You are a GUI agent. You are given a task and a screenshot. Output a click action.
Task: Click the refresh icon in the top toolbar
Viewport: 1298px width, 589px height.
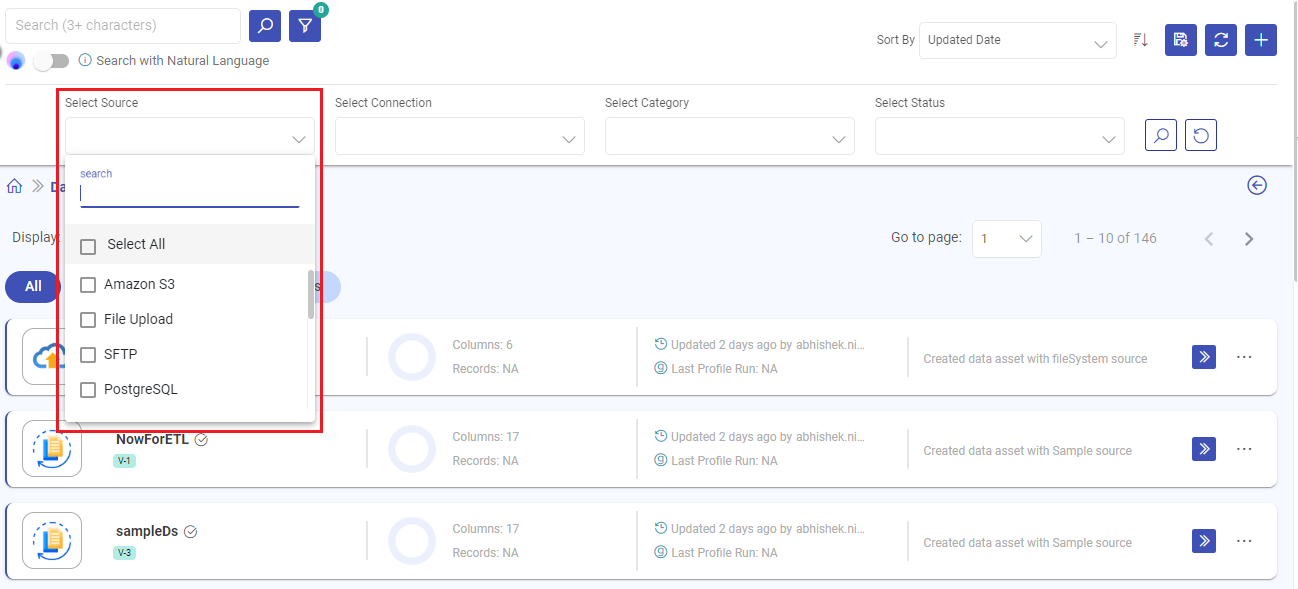[1220, 40]
